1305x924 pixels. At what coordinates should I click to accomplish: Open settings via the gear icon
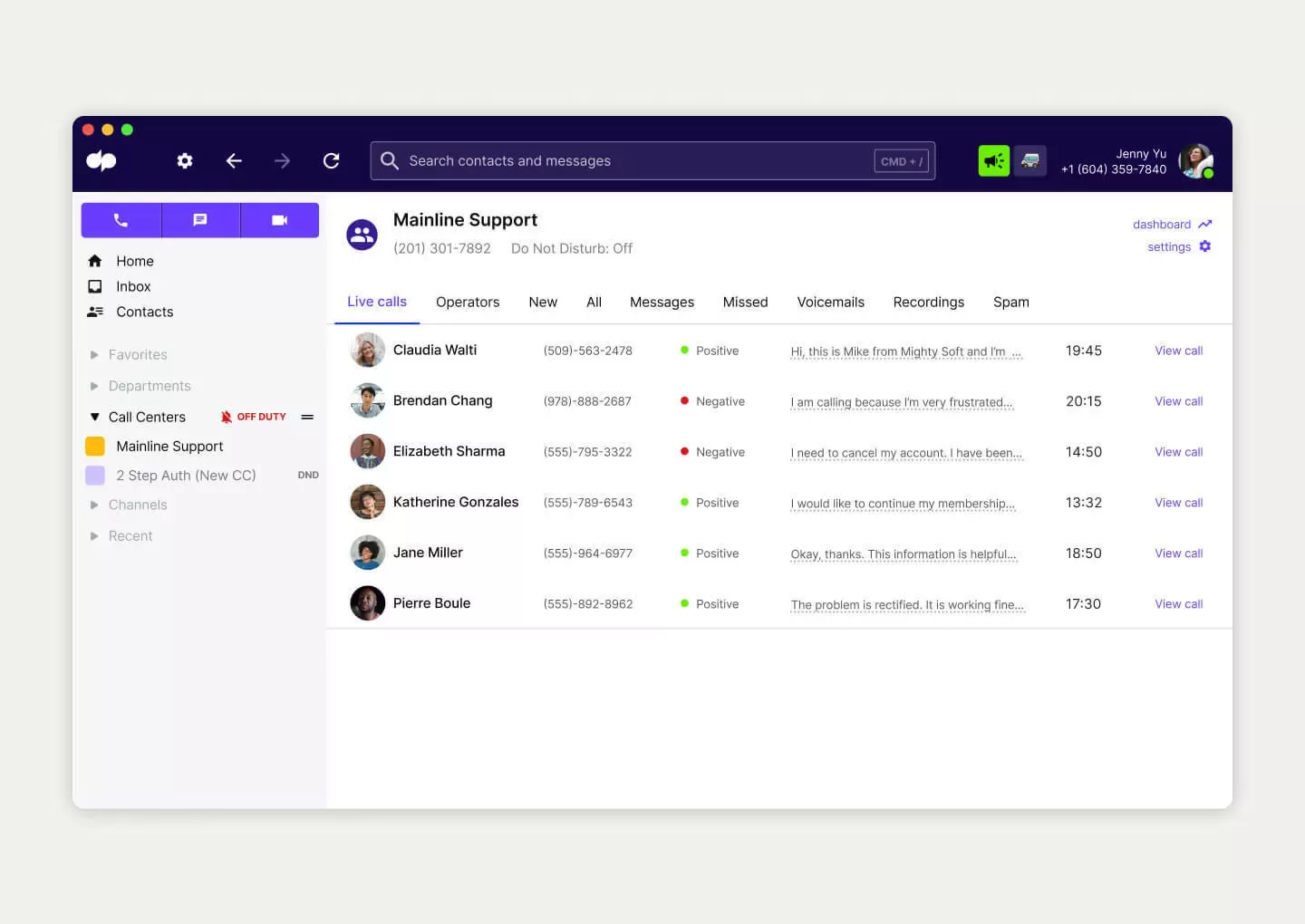[x=185, y=160]
